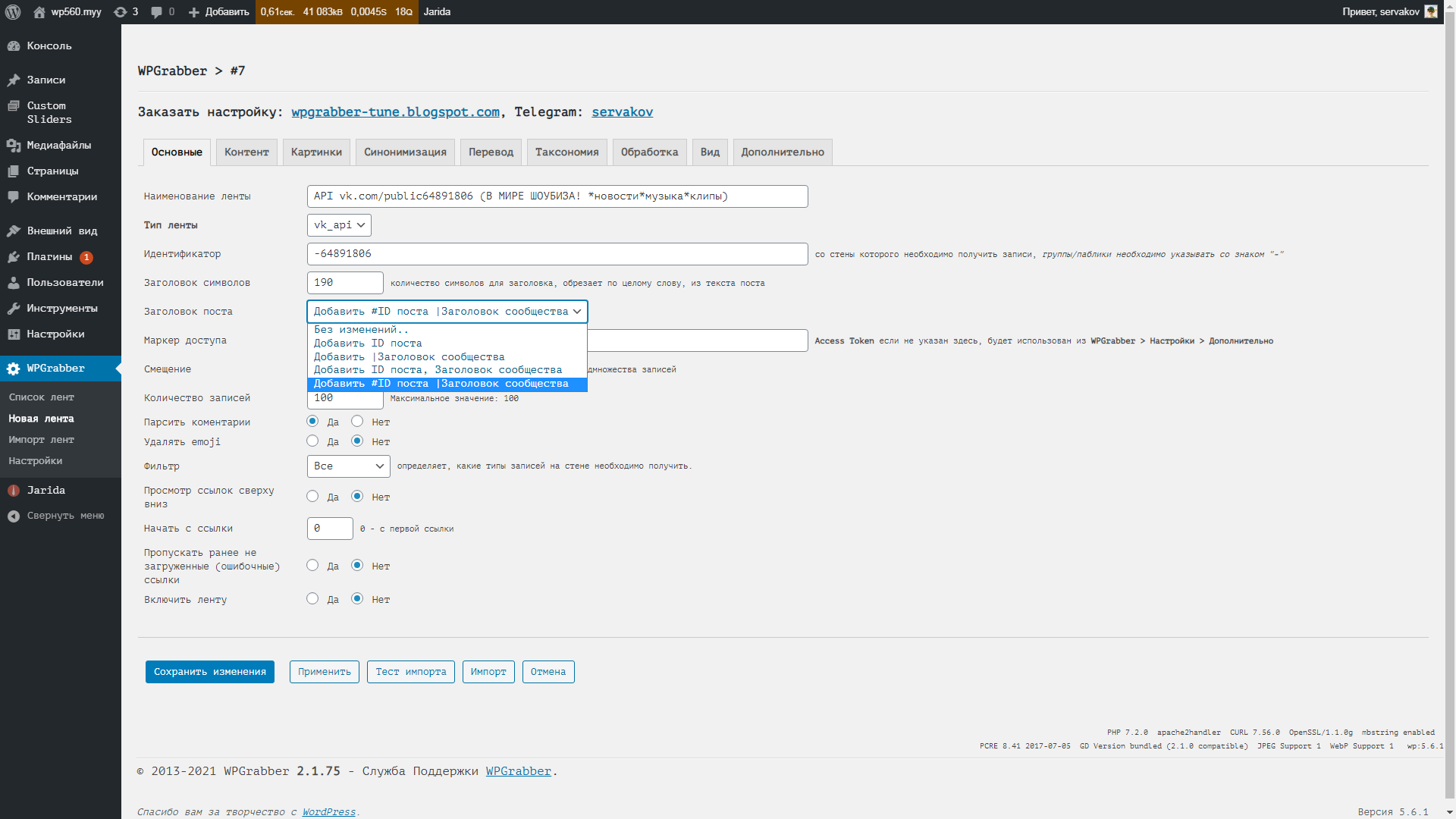Screen dimensions: 1456x819
Task: Choose option Добавить ID поста
Action: tap(447, 344)
